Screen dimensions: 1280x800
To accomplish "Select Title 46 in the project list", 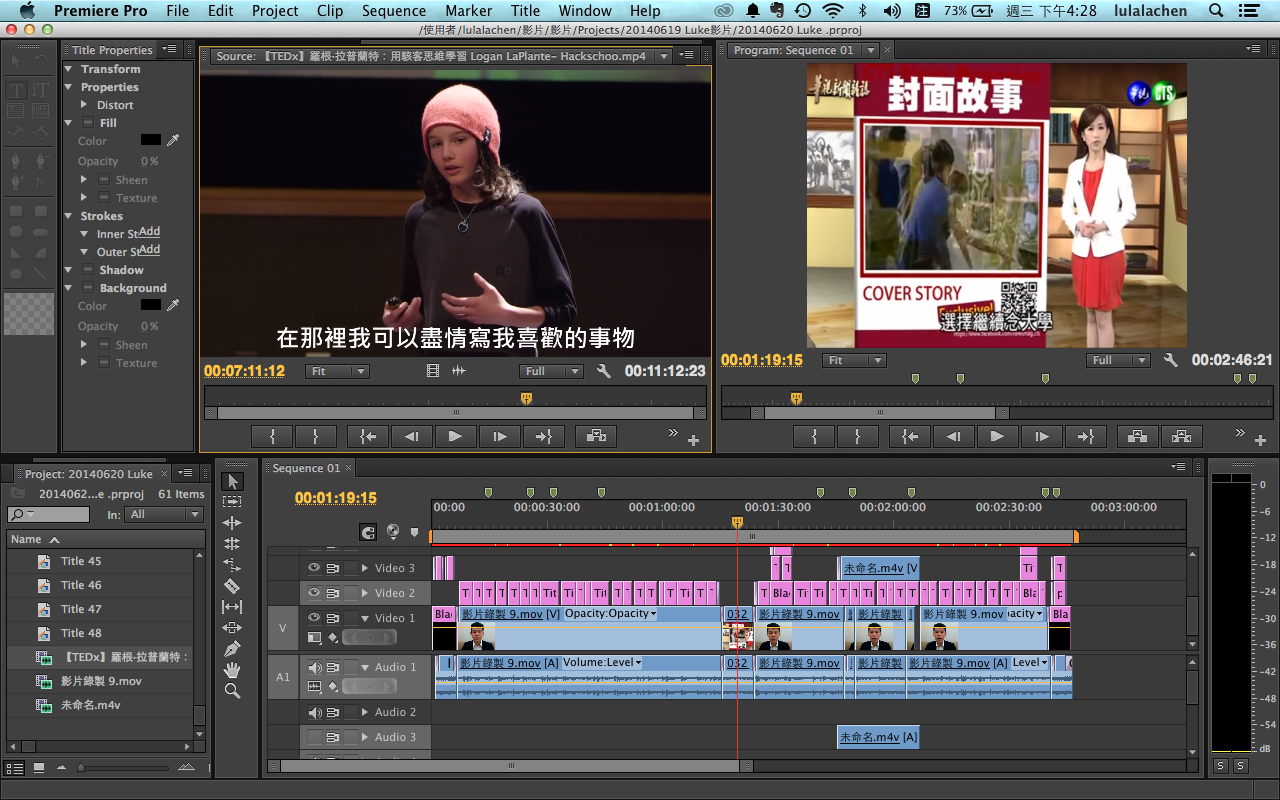I will coord(81,585).
